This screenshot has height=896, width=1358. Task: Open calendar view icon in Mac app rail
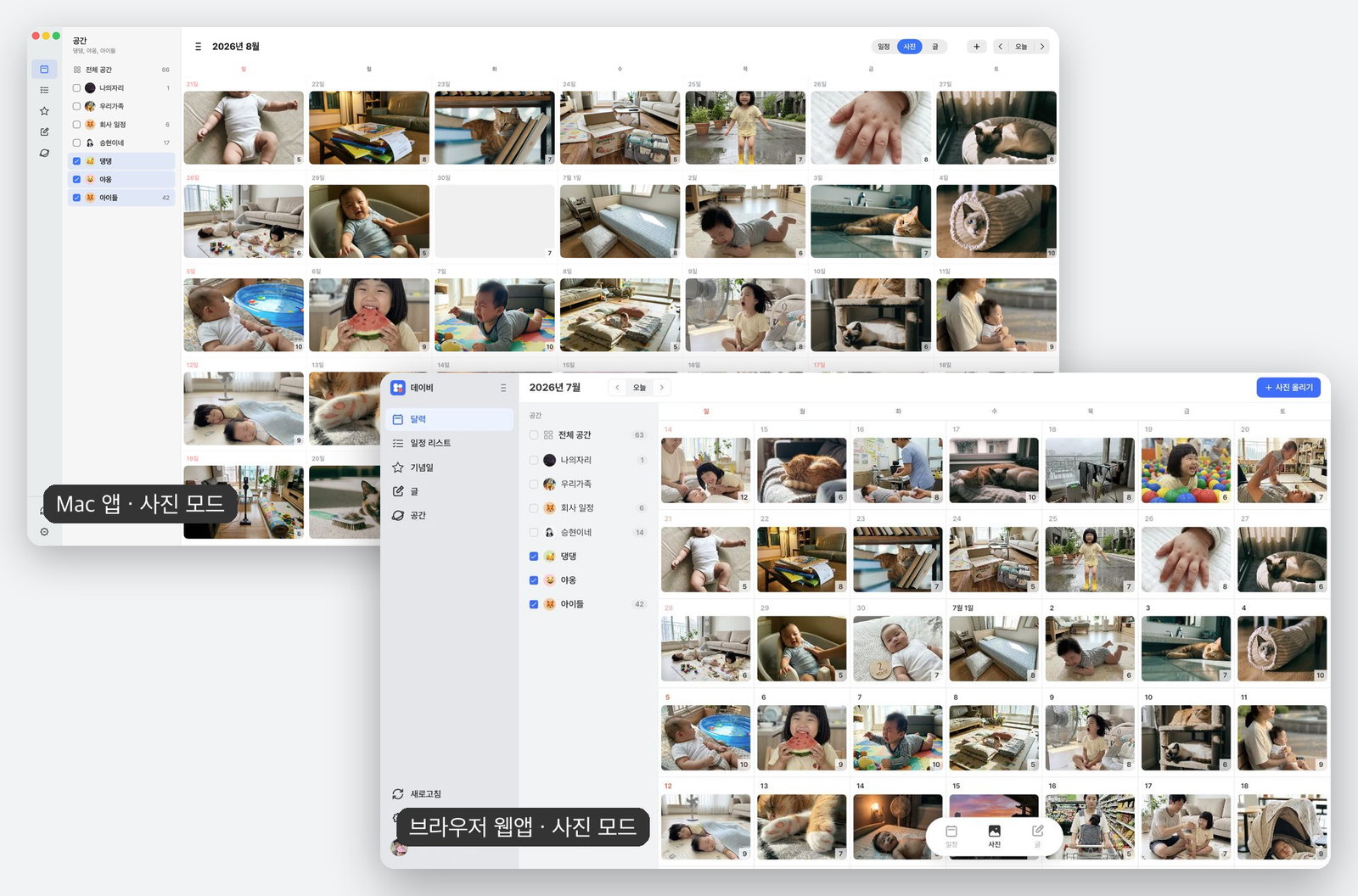pos(44,69)
